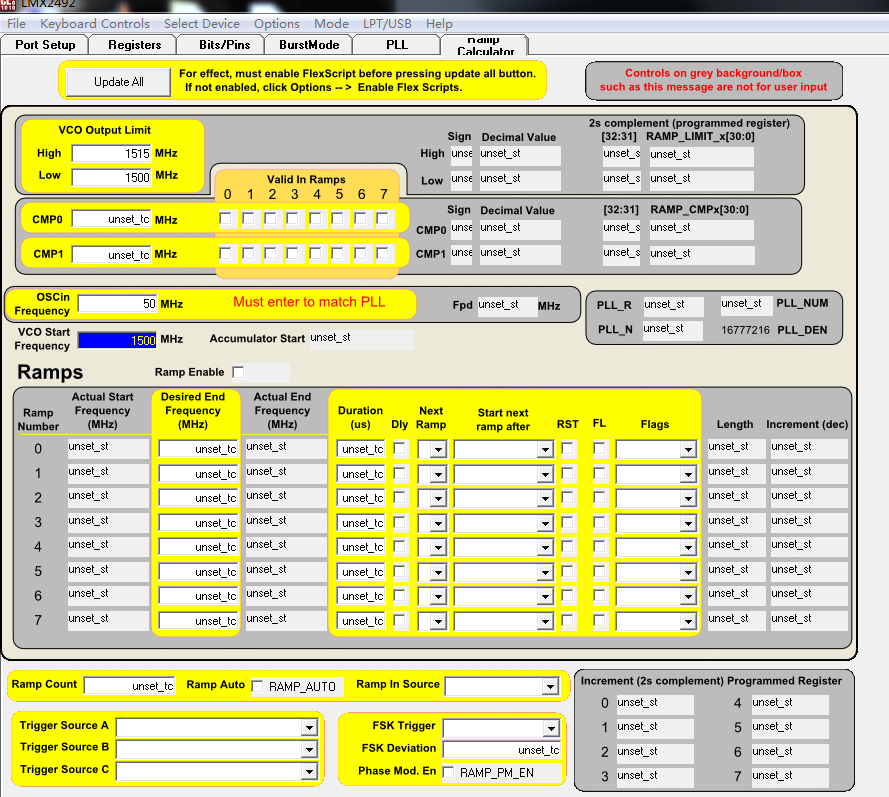
Task: Open the Options menu
Action: (277, 23)
